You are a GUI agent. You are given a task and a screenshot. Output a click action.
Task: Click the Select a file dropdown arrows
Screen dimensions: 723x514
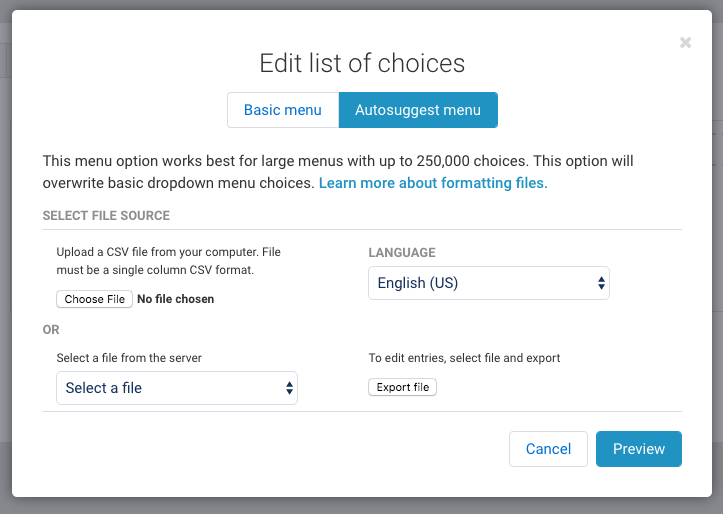(x=289, y=388)
